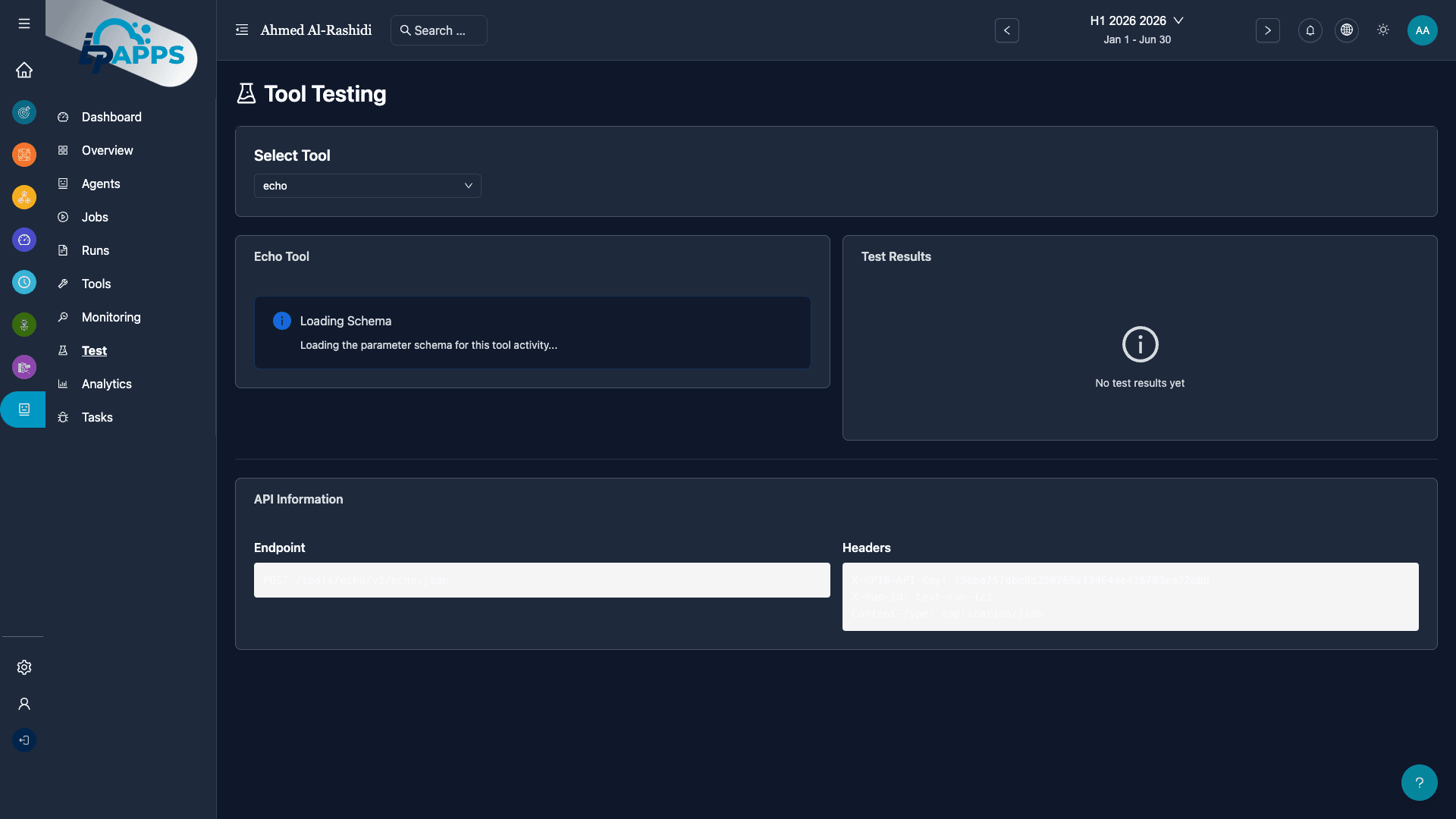The height and width of the screenshot is (819, 1456).
Task: Click the next period arrow button
Action: [x=1268, y=30]
